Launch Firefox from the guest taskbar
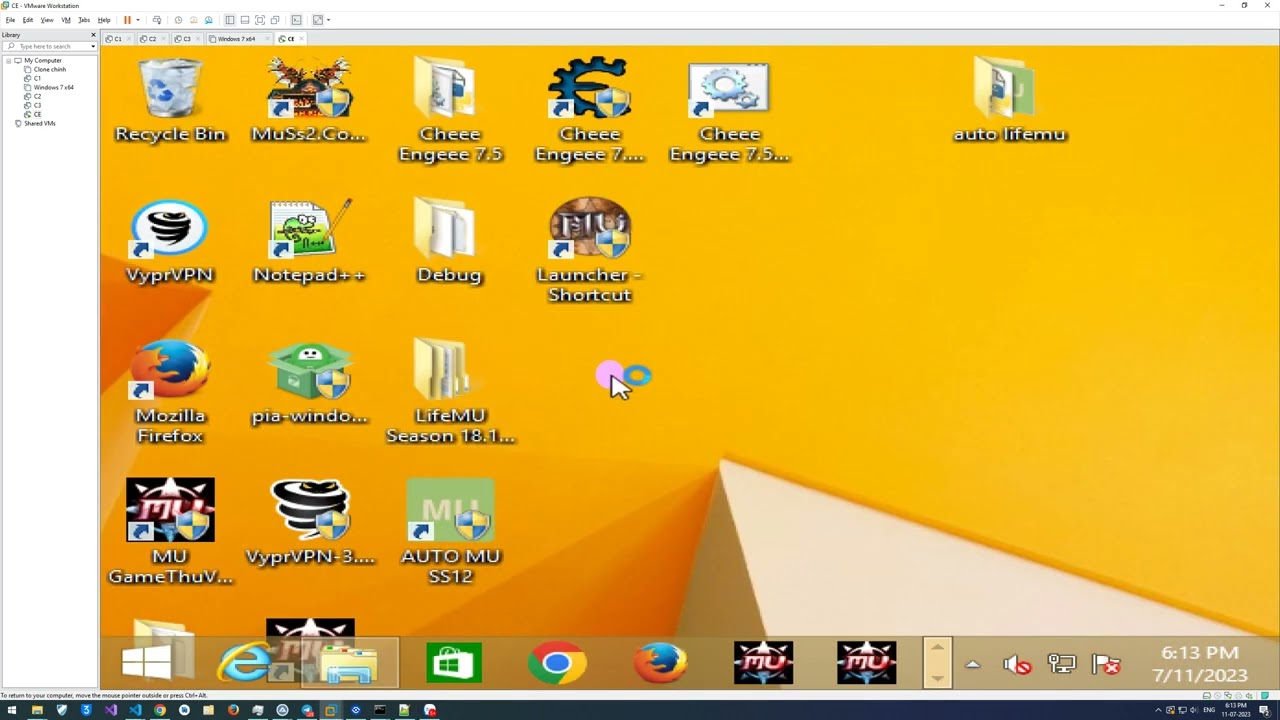This screenshot has width=1280, height=720. [x=660, y=663]
